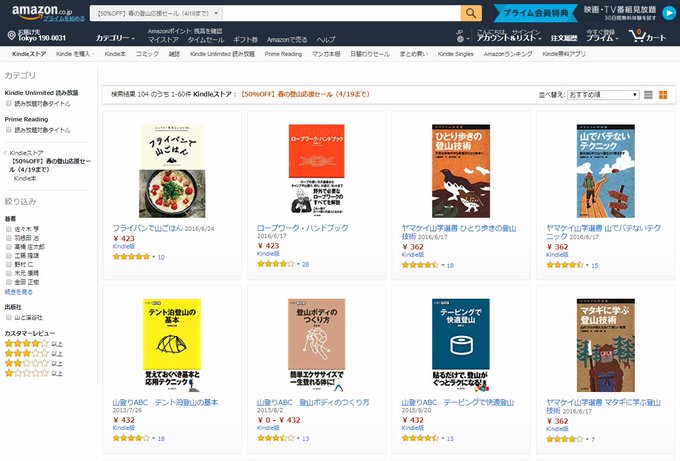
Task: Click the Prime video play arrow icon
Action: coord(669,13)
